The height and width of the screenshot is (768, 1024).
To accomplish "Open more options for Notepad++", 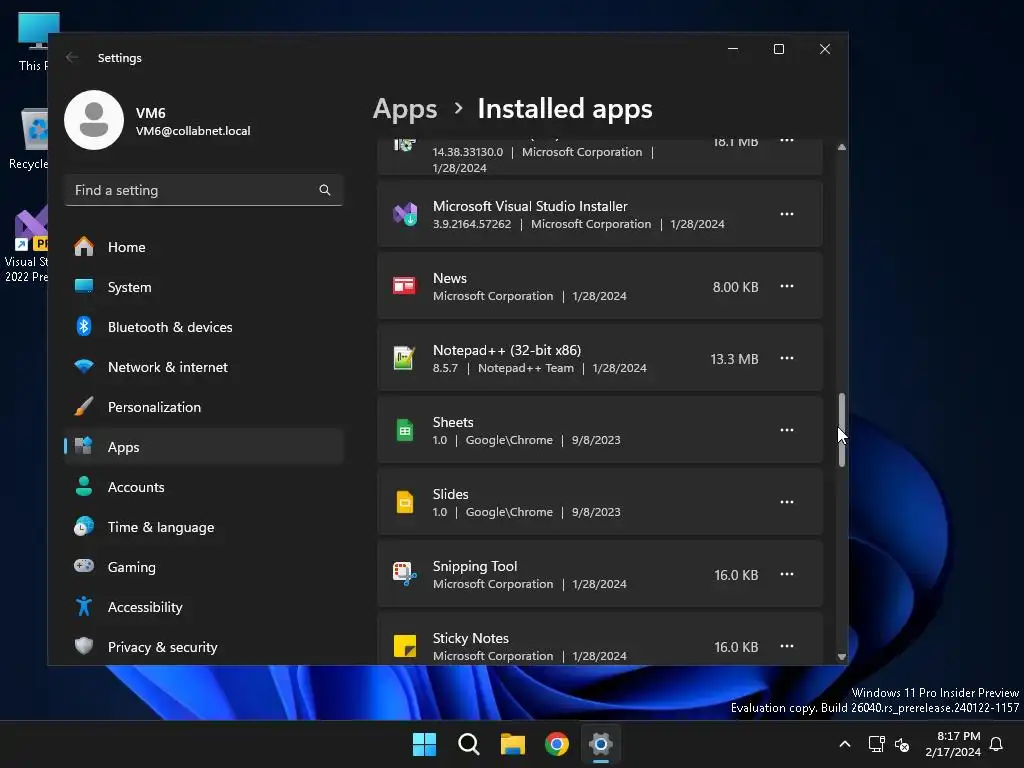I will [787, 358].
